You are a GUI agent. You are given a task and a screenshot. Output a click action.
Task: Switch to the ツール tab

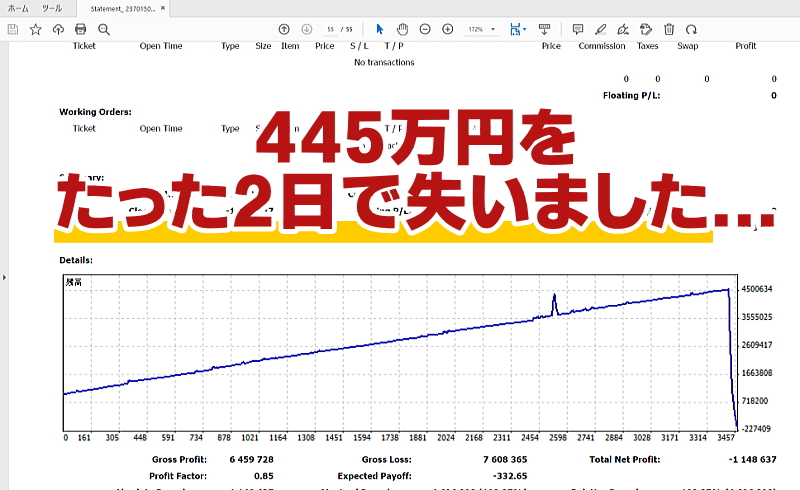(52, 7)
